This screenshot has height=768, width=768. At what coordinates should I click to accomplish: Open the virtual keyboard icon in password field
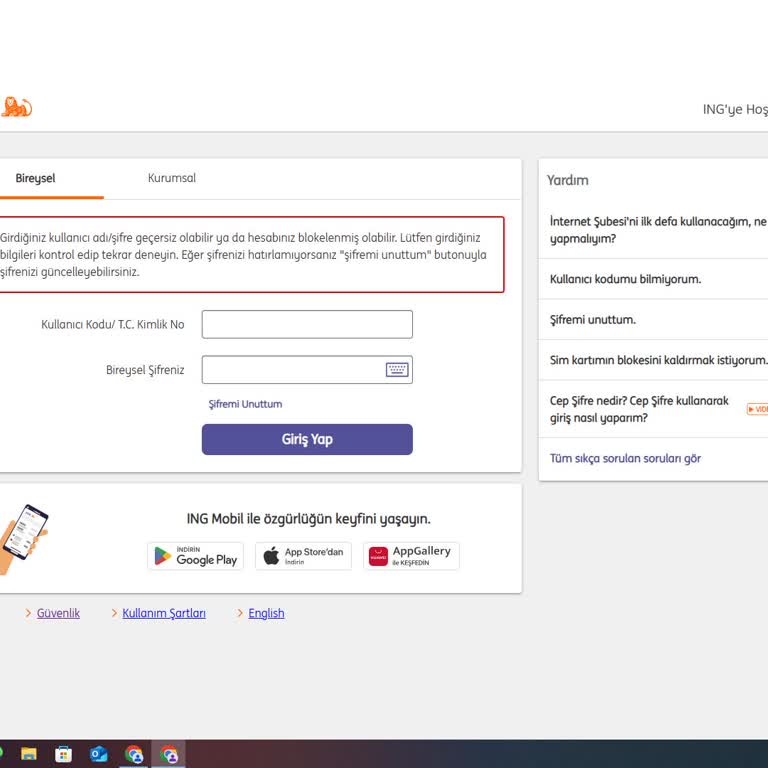(397, 369)
